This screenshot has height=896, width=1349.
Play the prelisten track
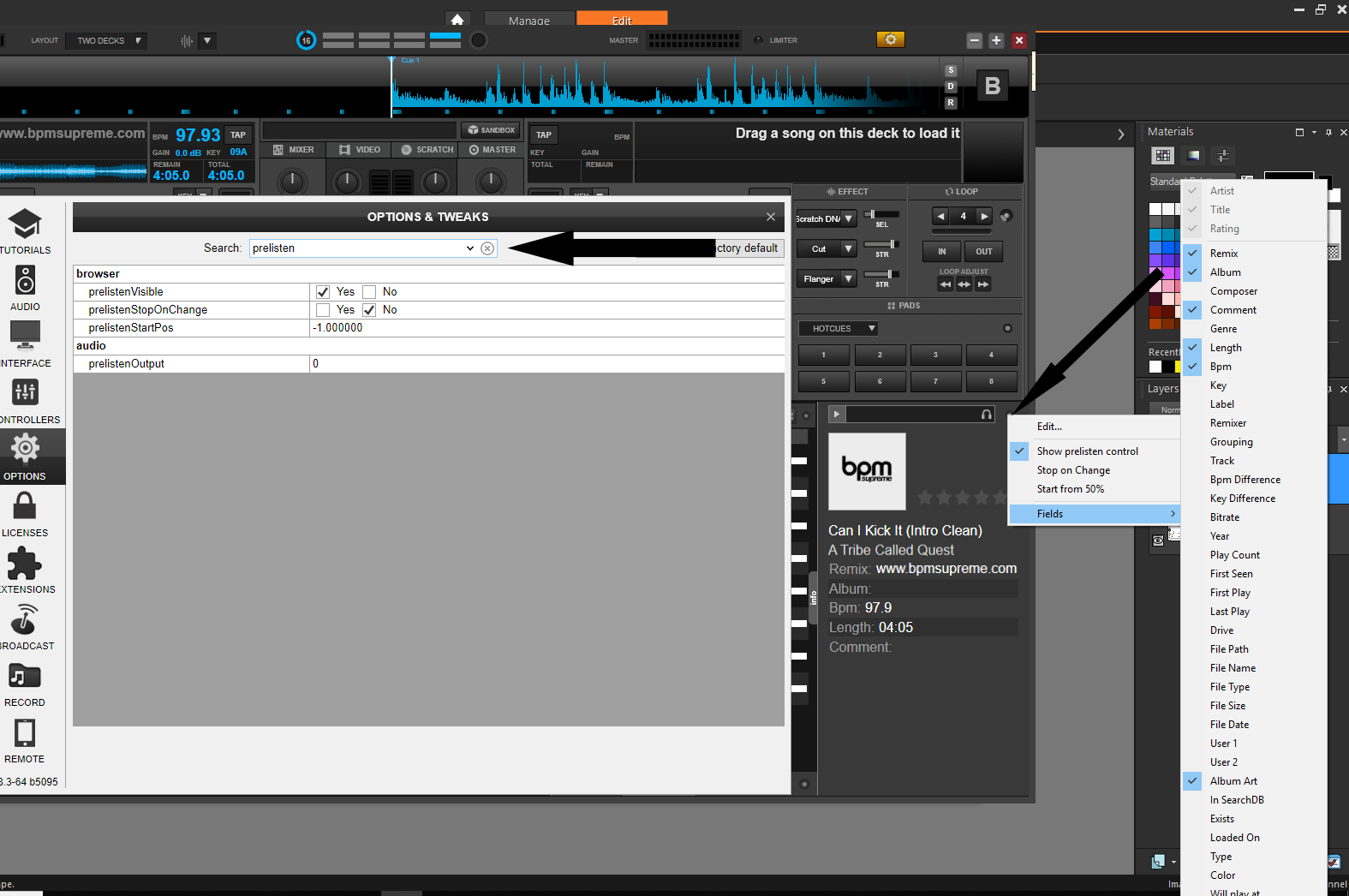[x=837, y=415]
